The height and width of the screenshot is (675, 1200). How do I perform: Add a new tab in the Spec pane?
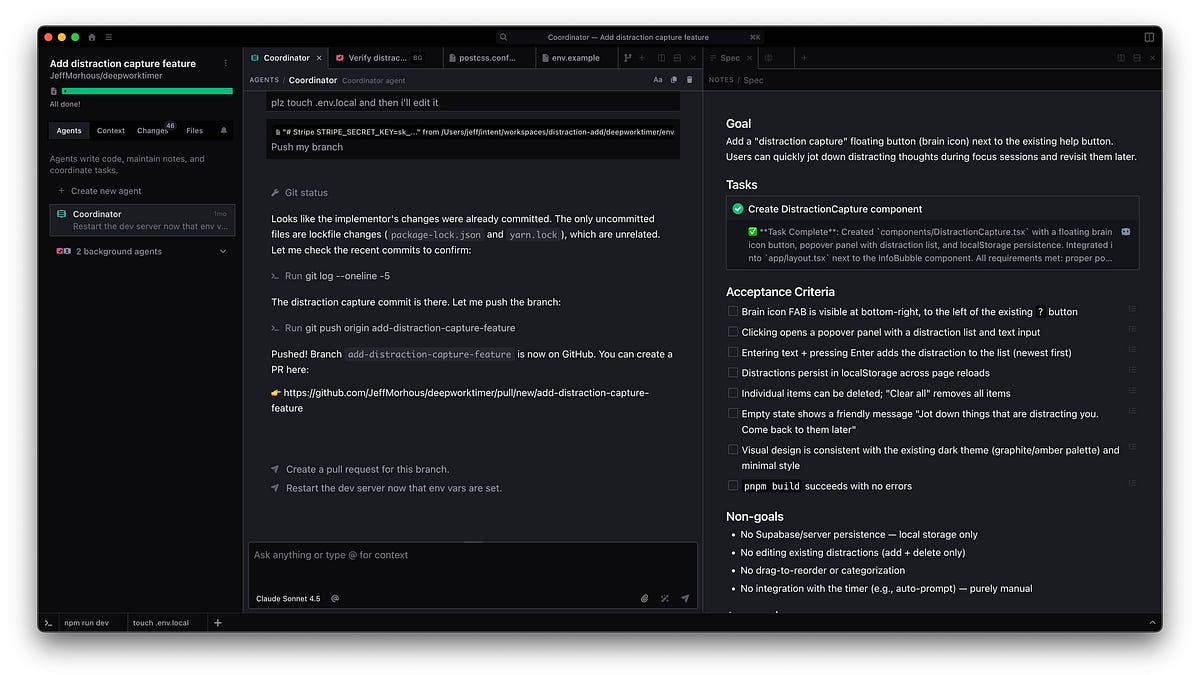tap(804, 58)
